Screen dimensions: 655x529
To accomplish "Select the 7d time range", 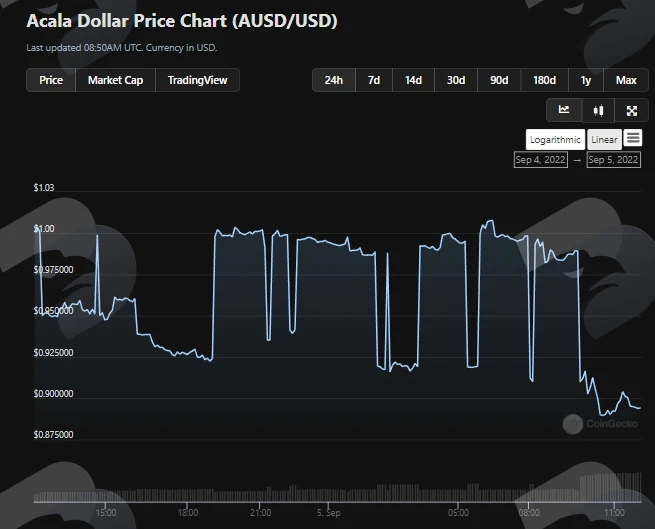I will 374,80.
